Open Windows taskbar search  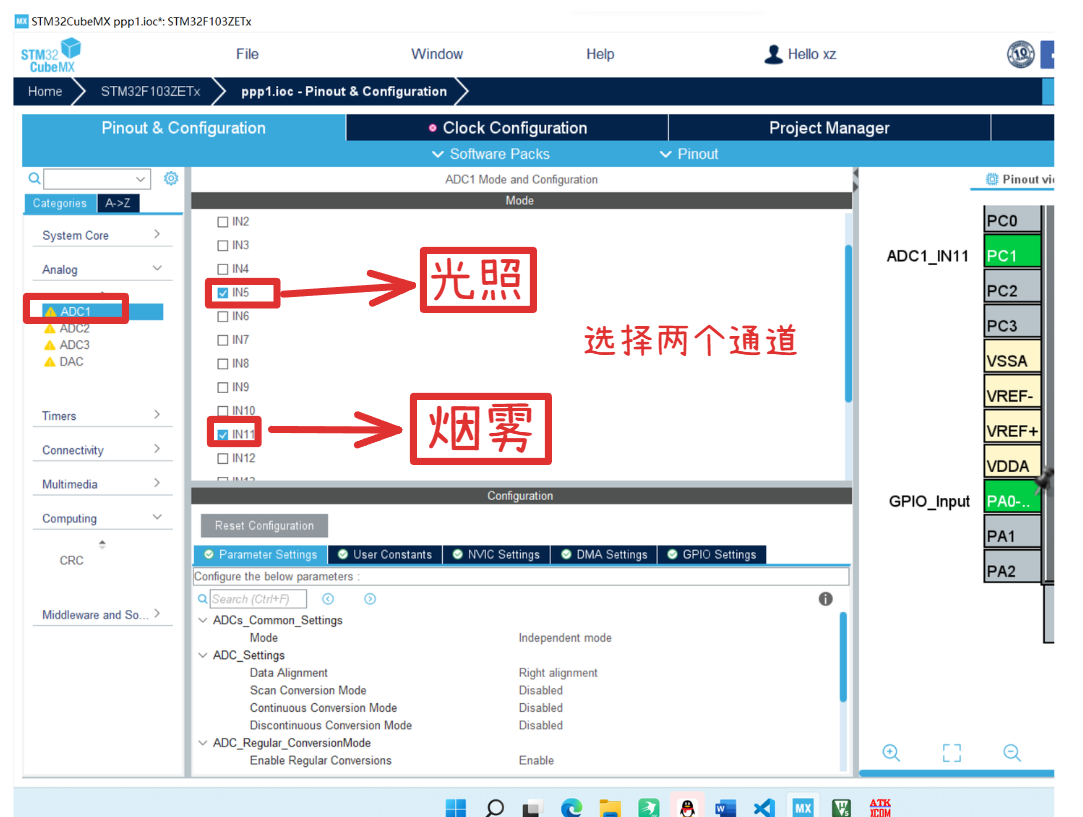tap(495, 807)
